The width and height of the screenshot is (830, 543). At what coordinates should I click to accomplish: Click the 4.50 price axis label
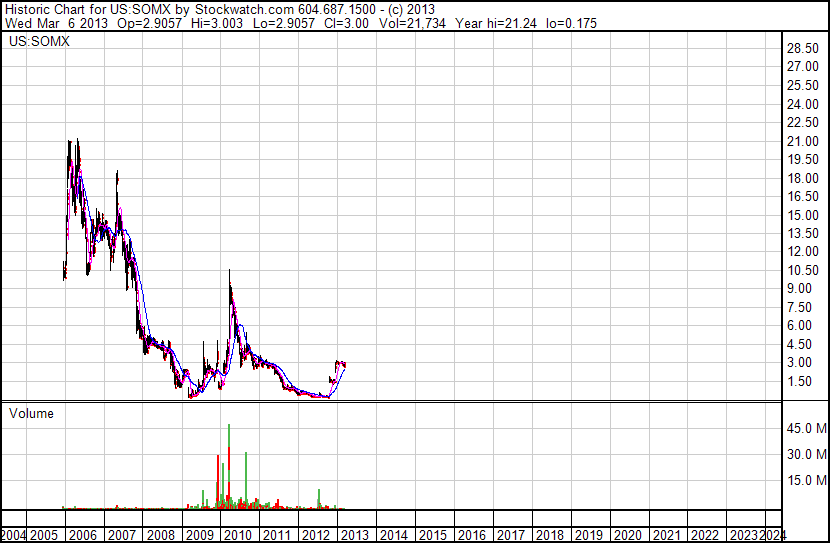pos(799,344)
